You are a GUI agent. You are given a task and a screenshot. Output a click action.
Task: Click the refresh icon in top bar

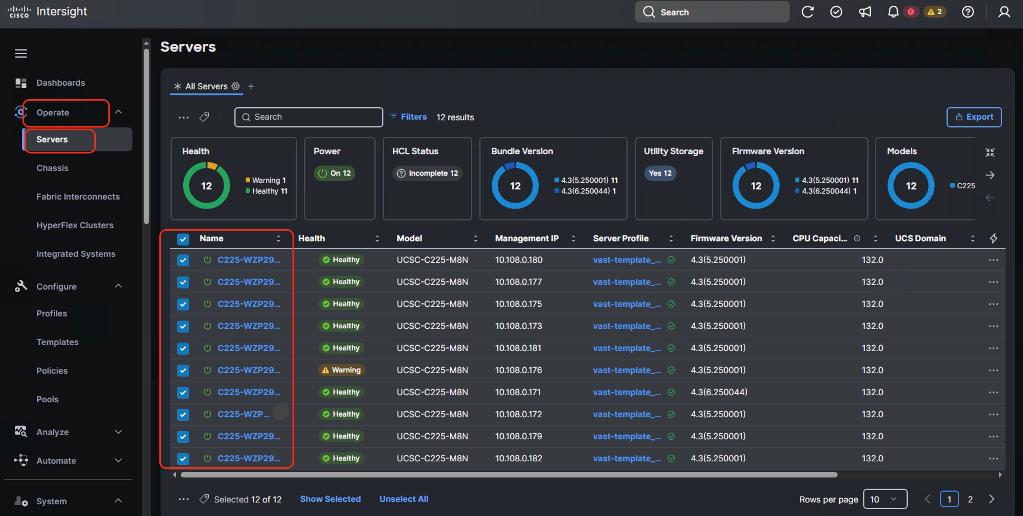click(x=808, y=12)
